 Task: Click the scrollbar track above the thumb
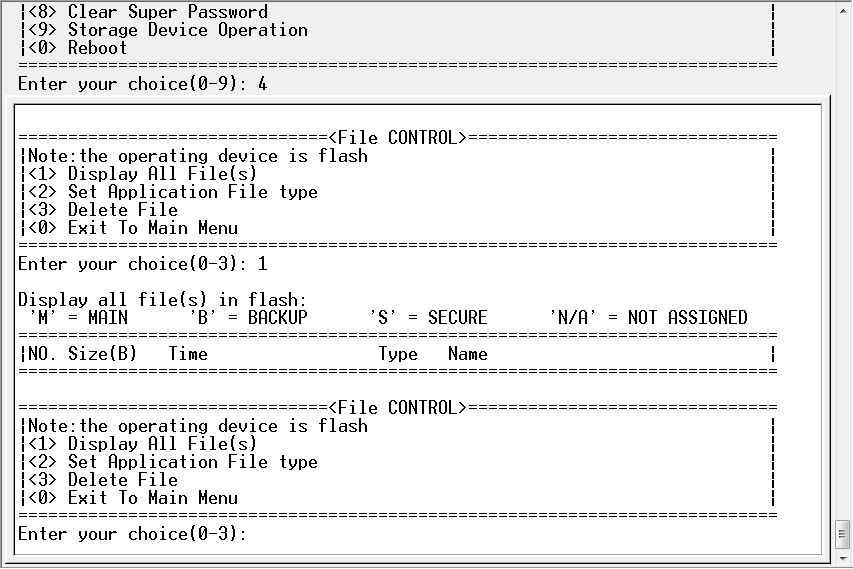pyautogui.click(x=842, y=300)
